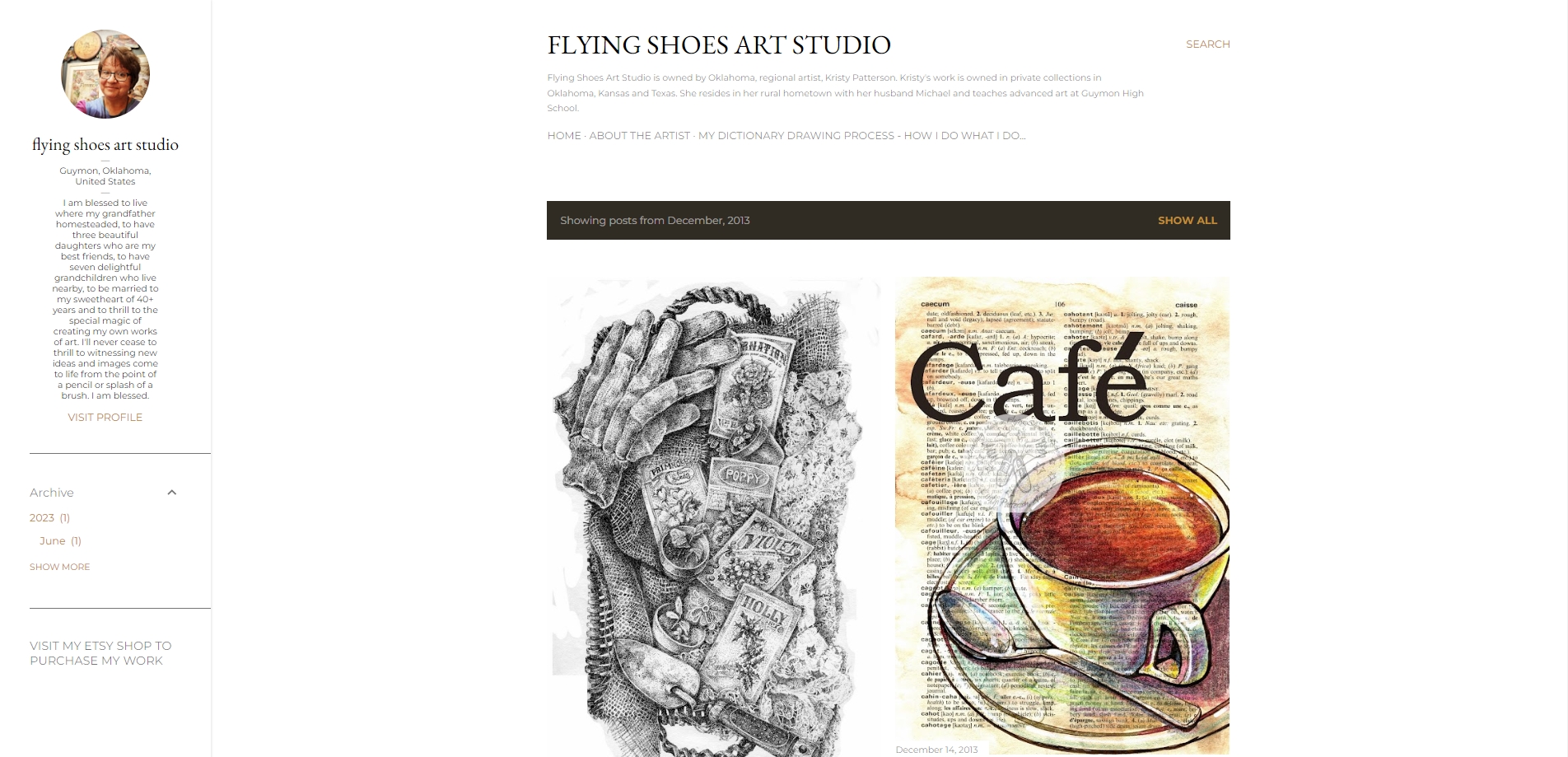Open the garden gloves drawing post
The image size is (1568, 757).
(714, 517)
